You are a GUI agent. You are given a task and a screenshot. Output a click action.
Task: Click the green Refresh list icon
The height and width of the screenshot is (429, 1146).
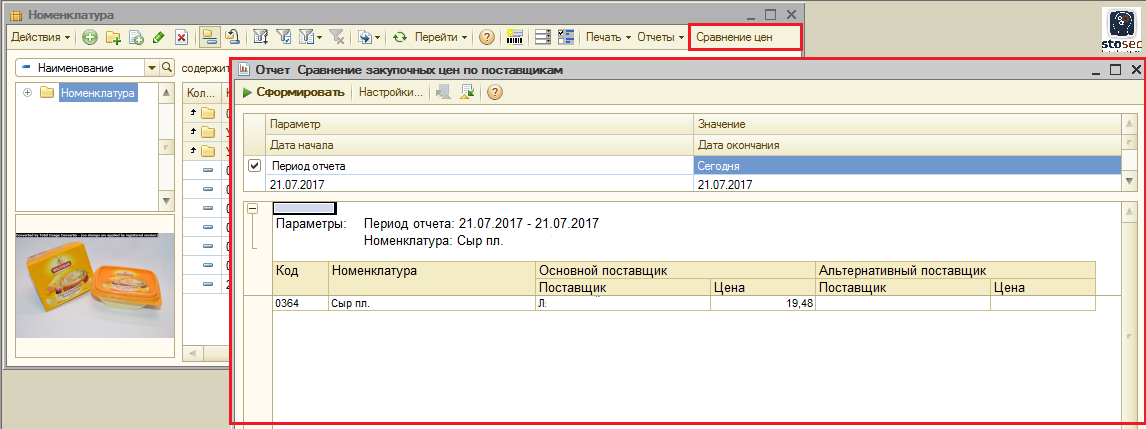point(399,37)
